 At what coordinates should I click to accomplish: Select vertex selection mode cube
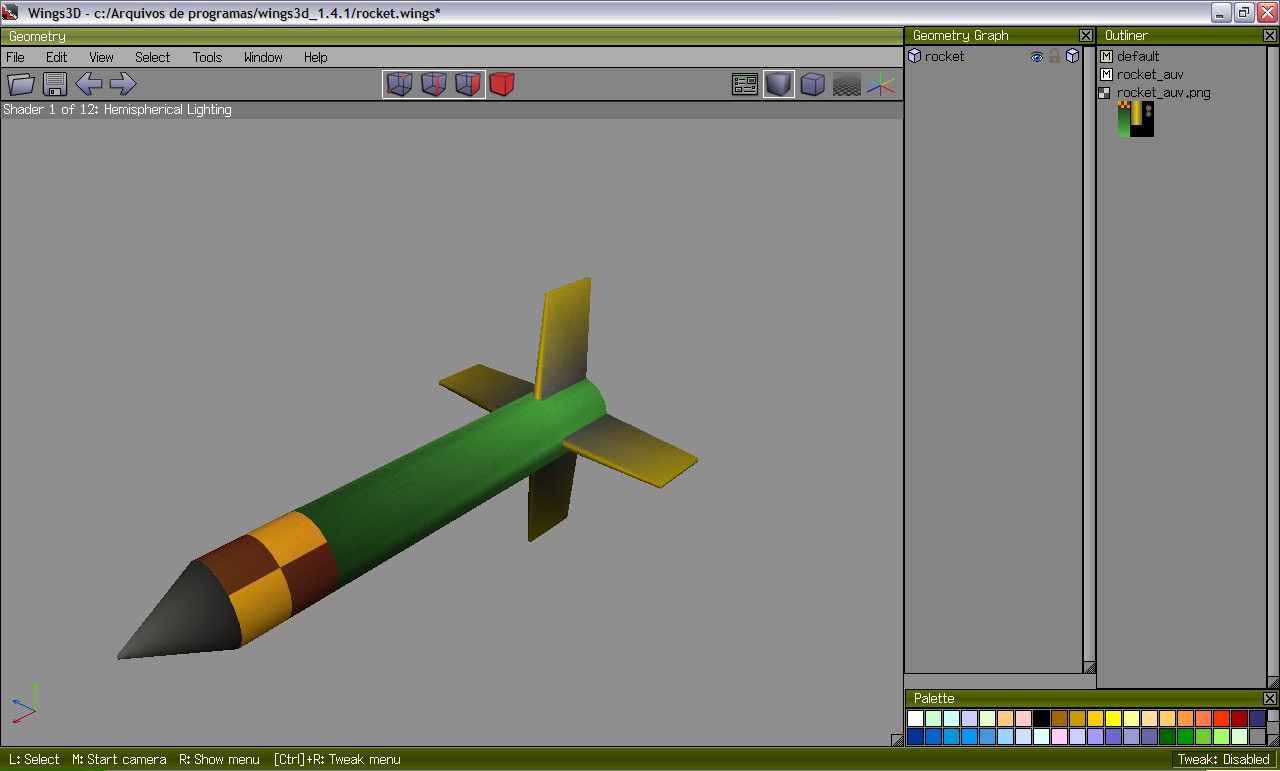[399, 84]
